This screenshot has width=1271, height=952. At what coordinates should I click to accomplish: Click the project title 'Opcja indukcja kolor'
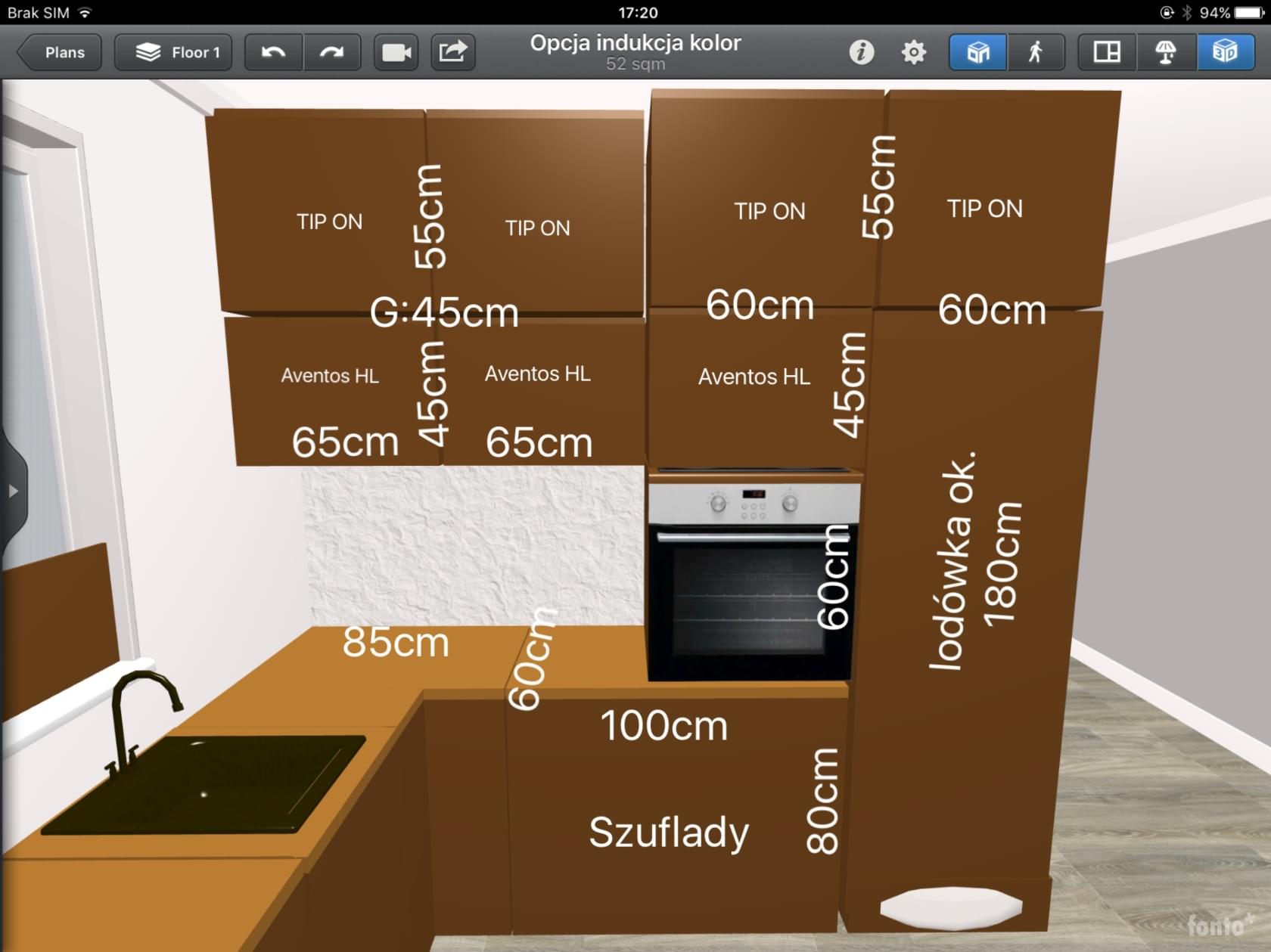click(635, 43)
